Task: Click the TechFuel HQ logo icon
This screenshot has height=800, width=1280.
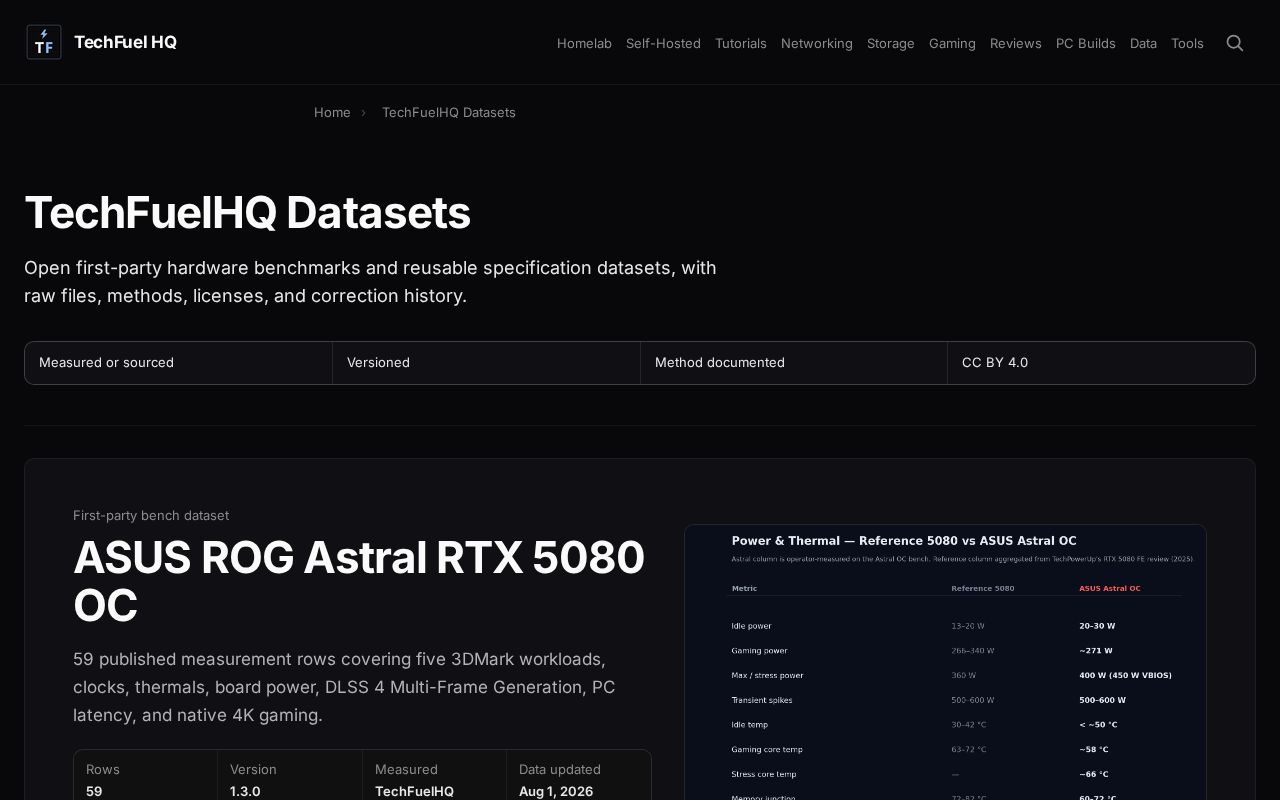Action: 44,42
